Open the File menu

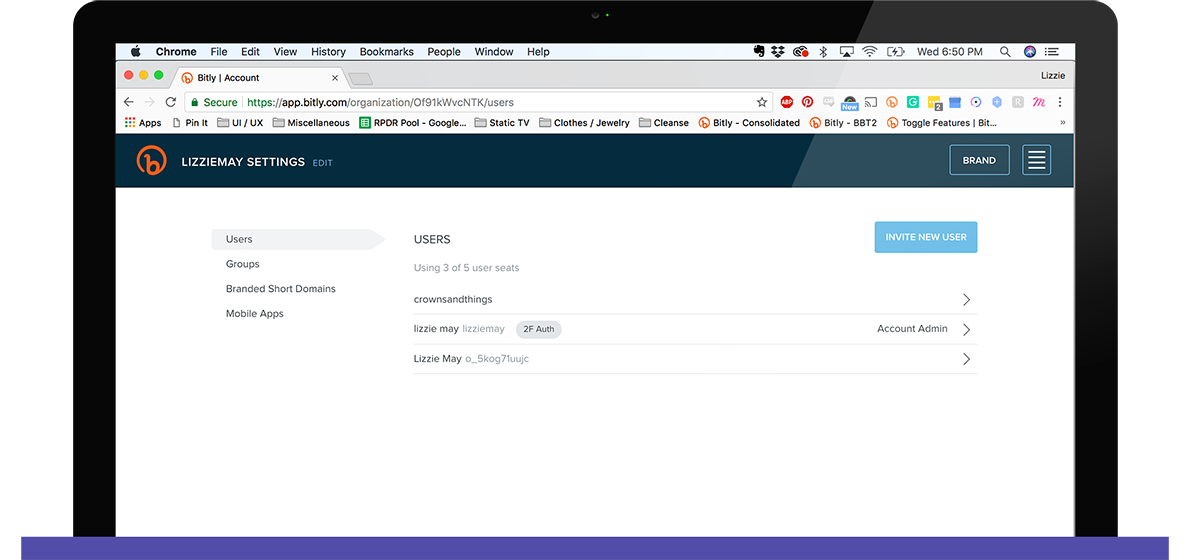pos(219,52)
